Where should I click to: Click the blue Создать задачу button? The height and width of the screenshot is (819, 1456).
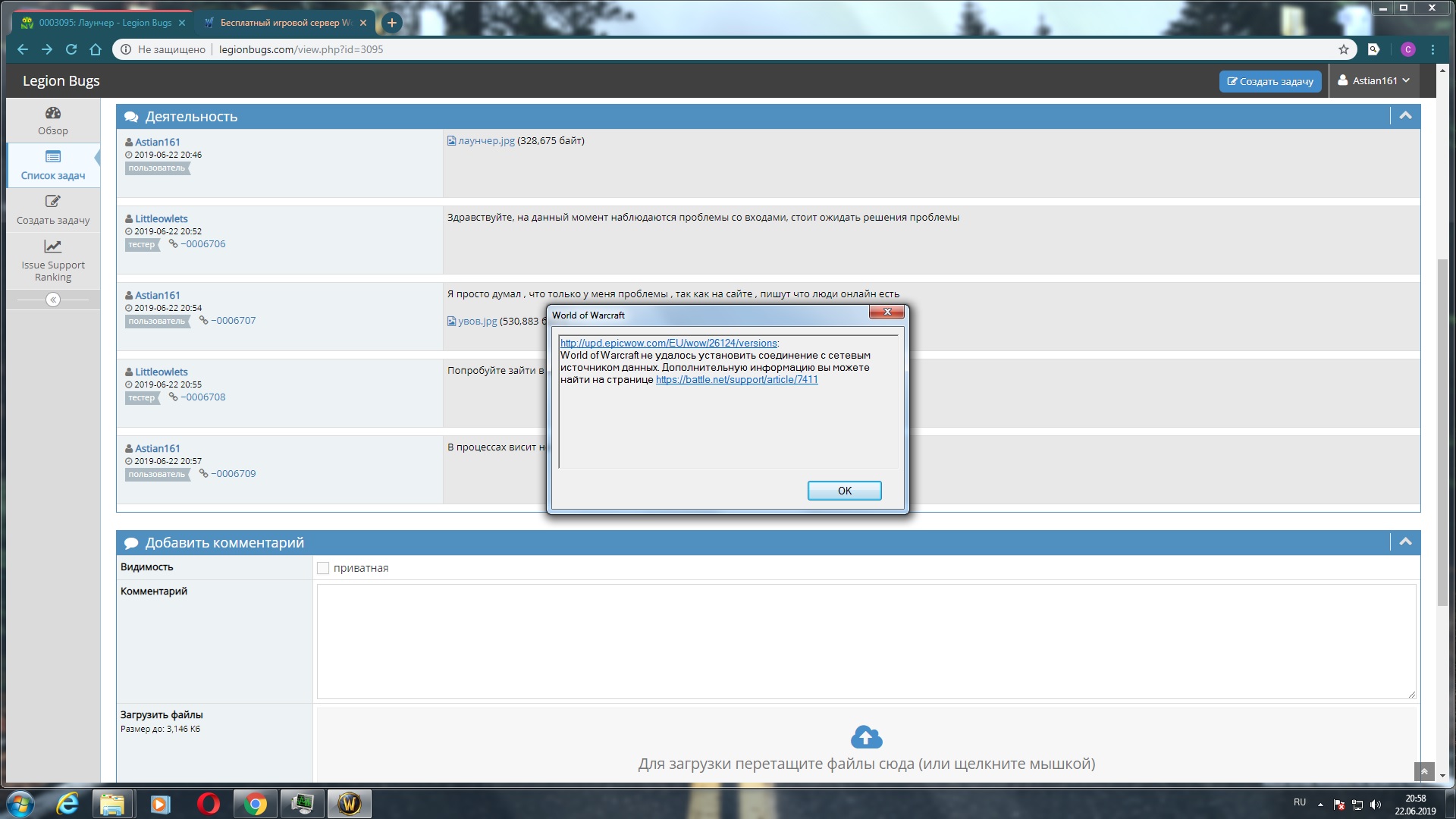(x=1270, y=81)
